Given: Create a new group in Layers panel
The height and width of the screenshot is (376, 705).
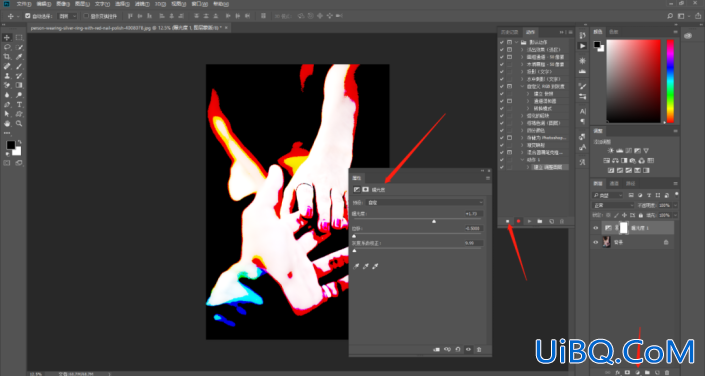Looking at the screenshot, I should (x=647, y=372).
